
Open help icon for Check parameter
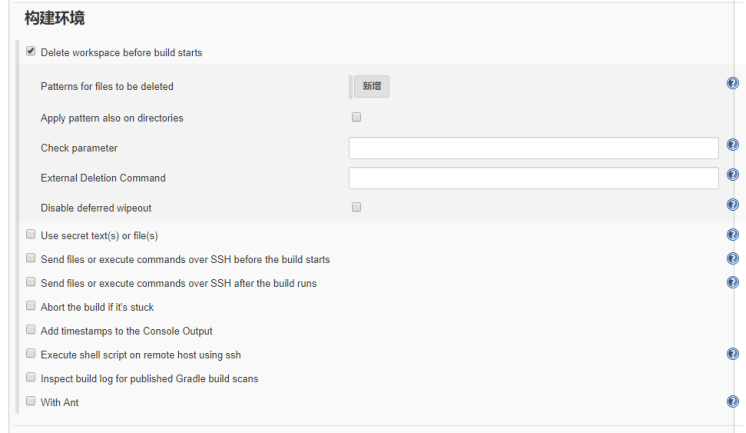[x=733, y=146]
